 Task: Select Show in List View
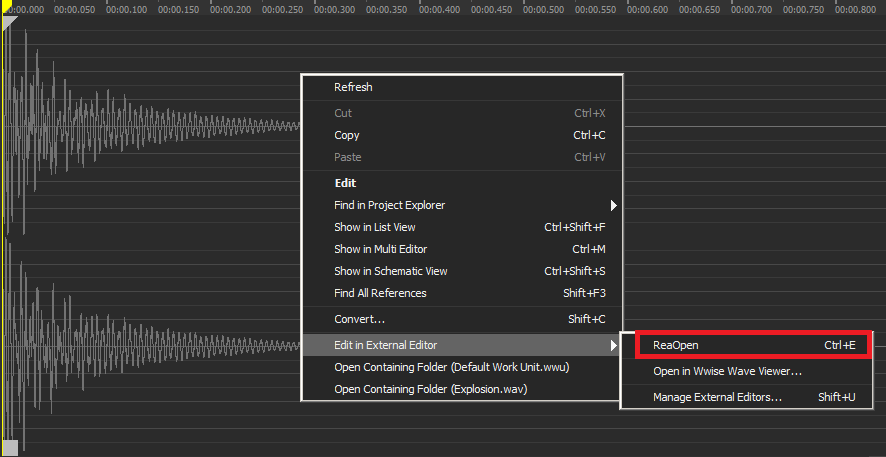click(462, 227)
